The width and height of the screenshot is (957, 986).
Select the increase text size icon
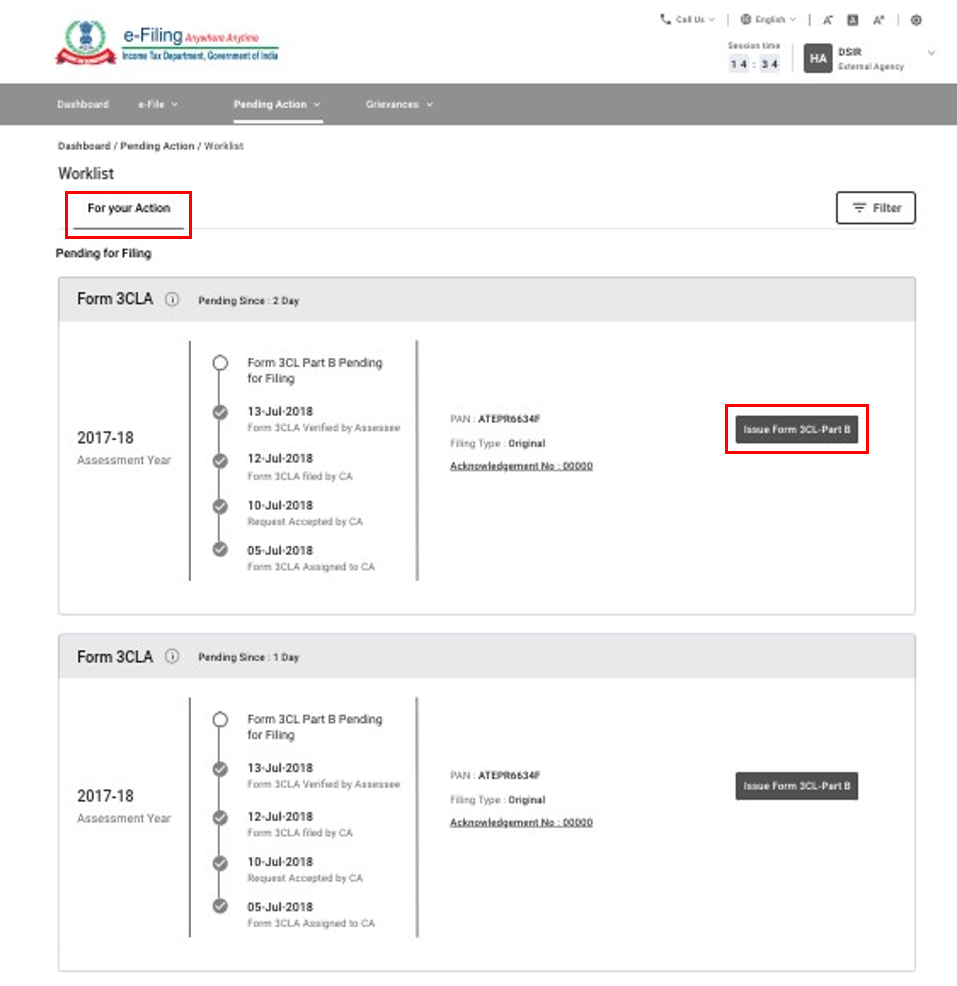(878, 19)
